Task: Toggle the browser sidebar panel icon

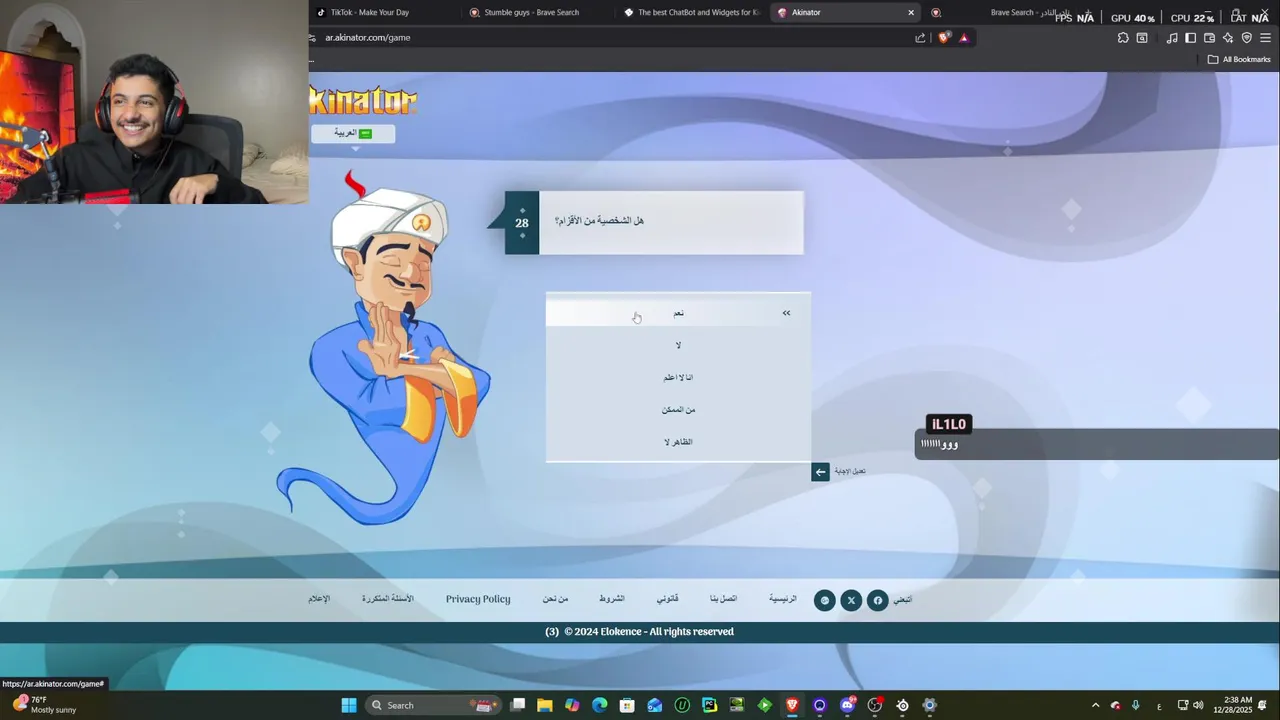Action: click(x=1191, y=38)
